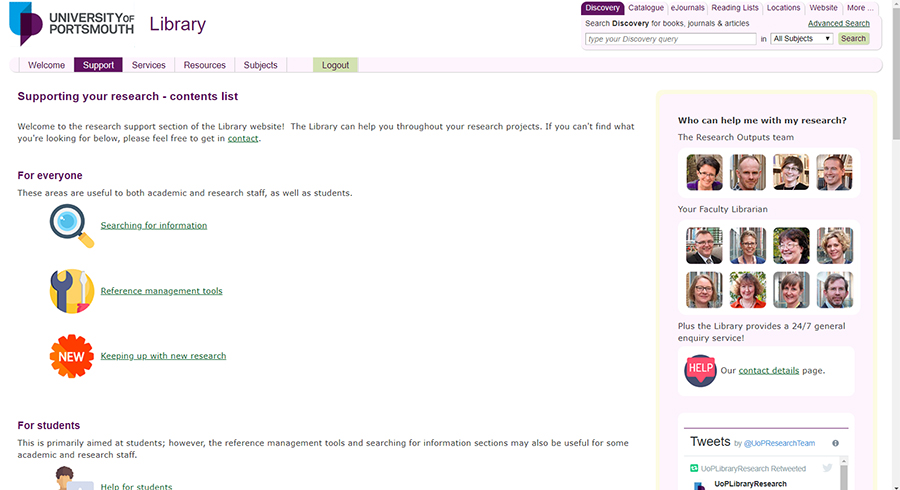Open the Services menu item
Screen dimensions: 900x490
coord(148,65)
